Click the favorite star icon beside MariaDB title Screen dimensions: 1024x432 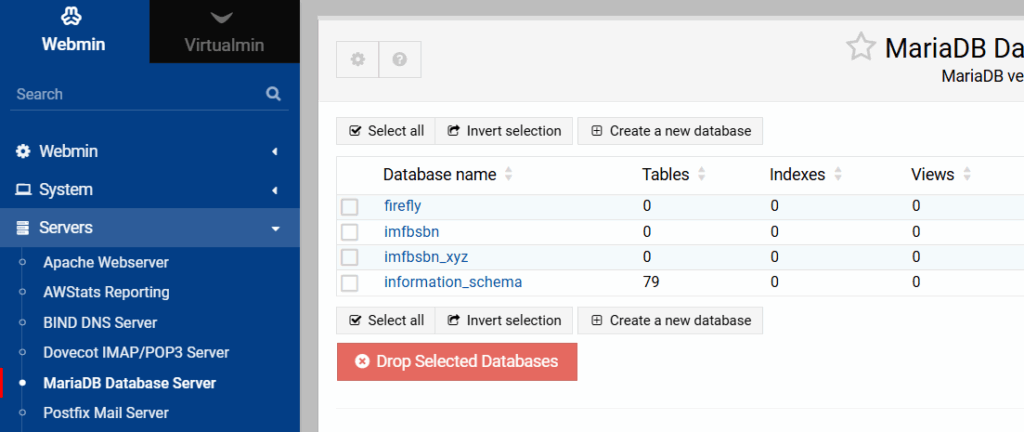pos(860,47)
